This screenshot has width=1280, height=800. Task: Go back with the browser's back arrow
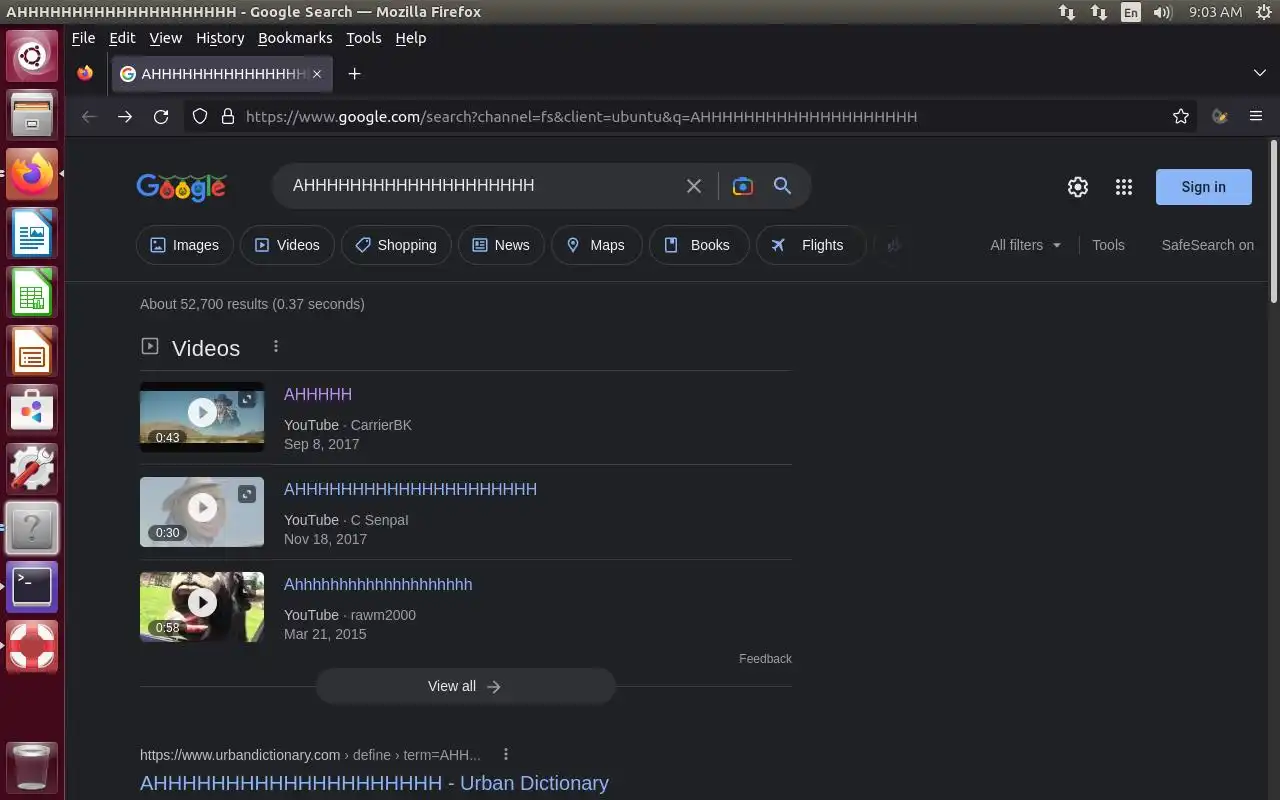click(89, 117)
